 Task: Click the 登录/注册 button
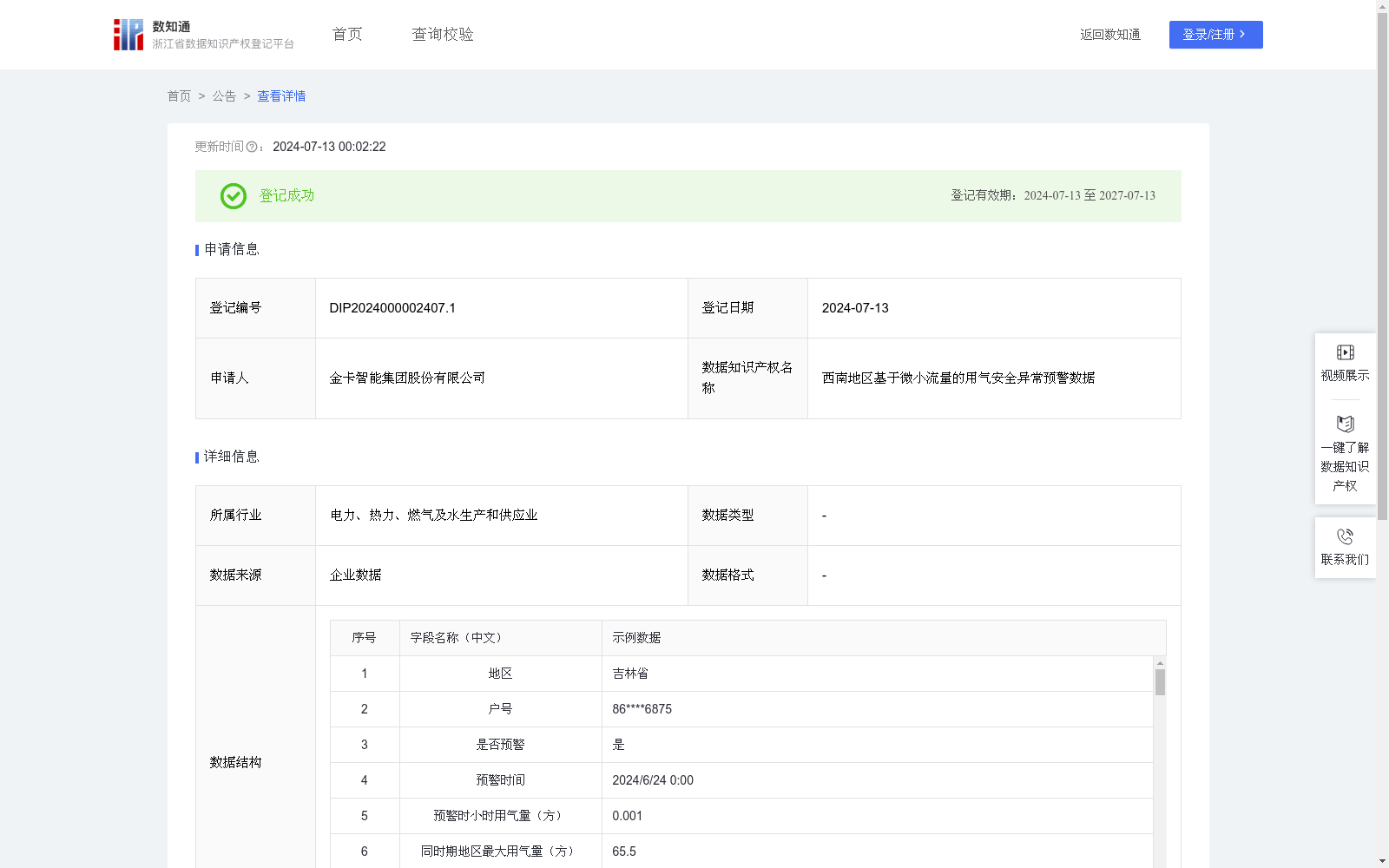pos(1215,35)
